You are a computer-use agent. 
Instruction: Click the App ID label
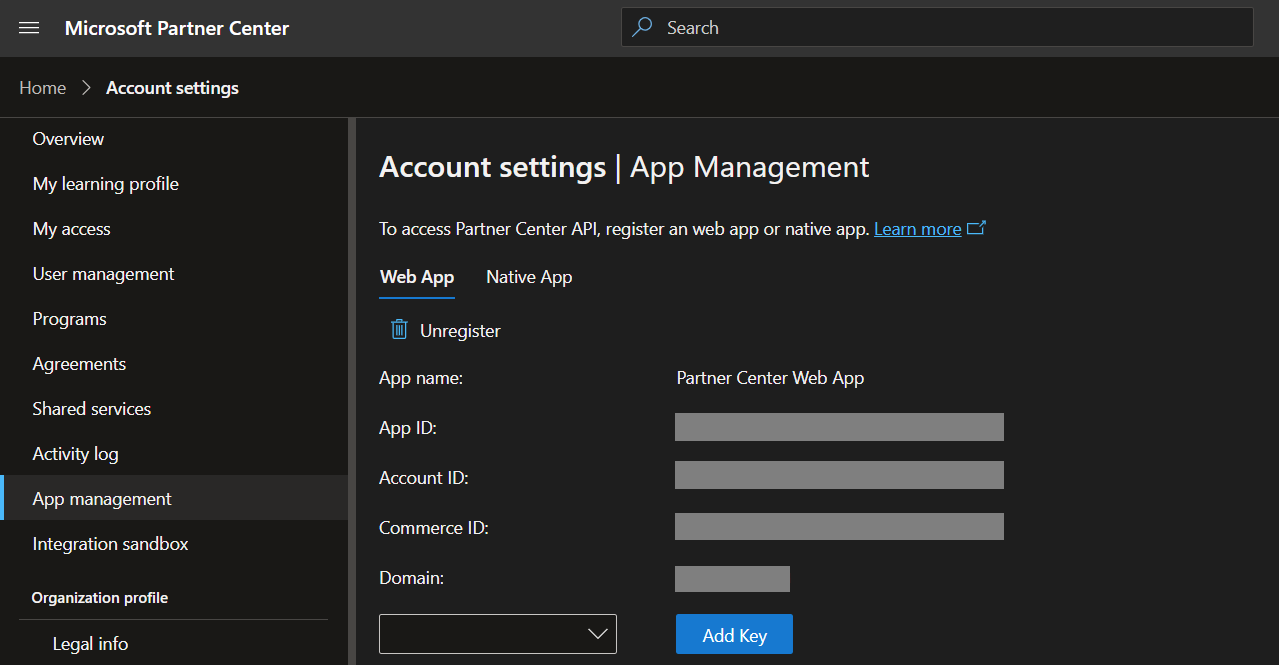coord(408,428)
